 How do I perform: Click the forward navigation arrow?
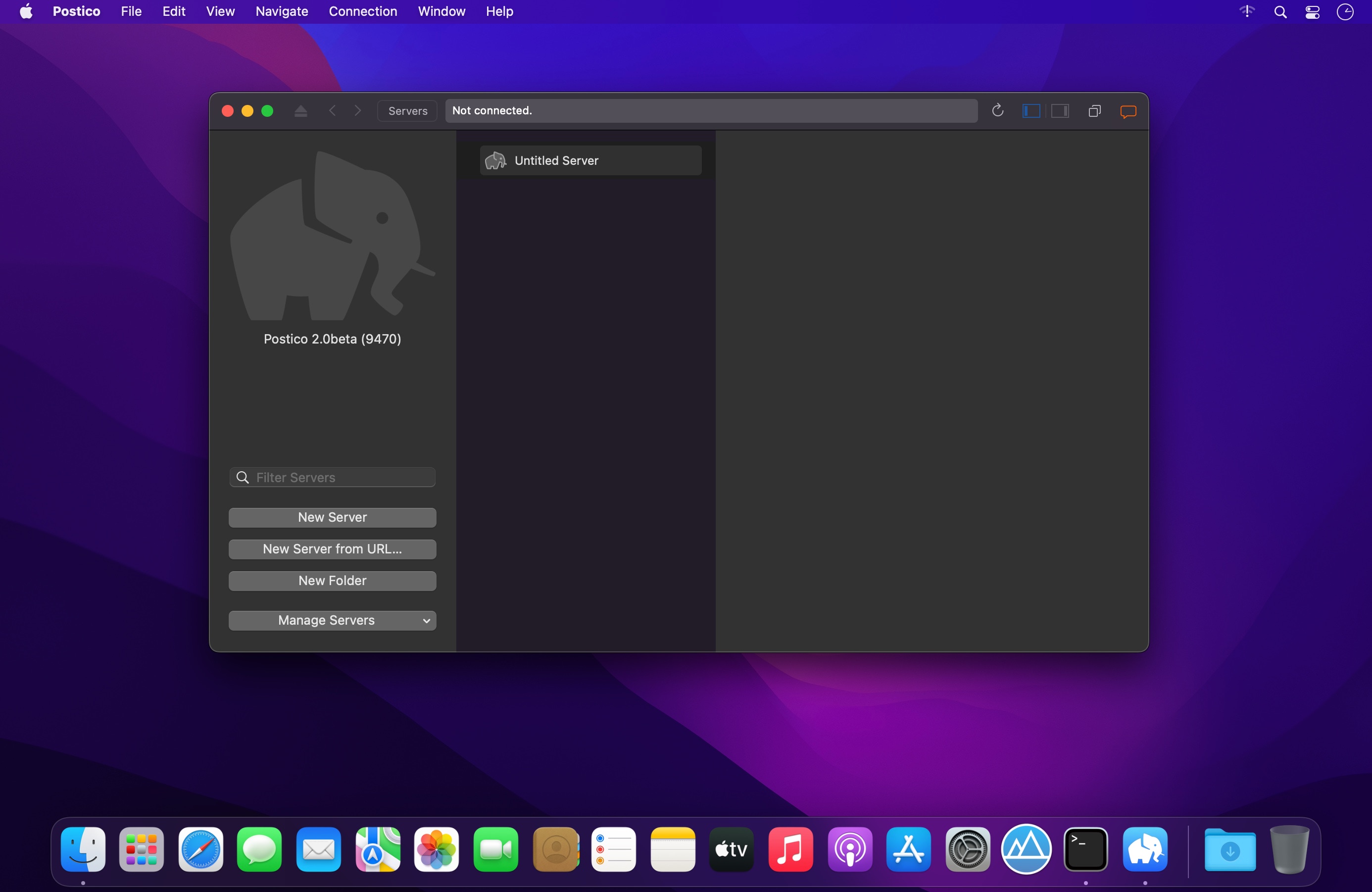[358, 111]
